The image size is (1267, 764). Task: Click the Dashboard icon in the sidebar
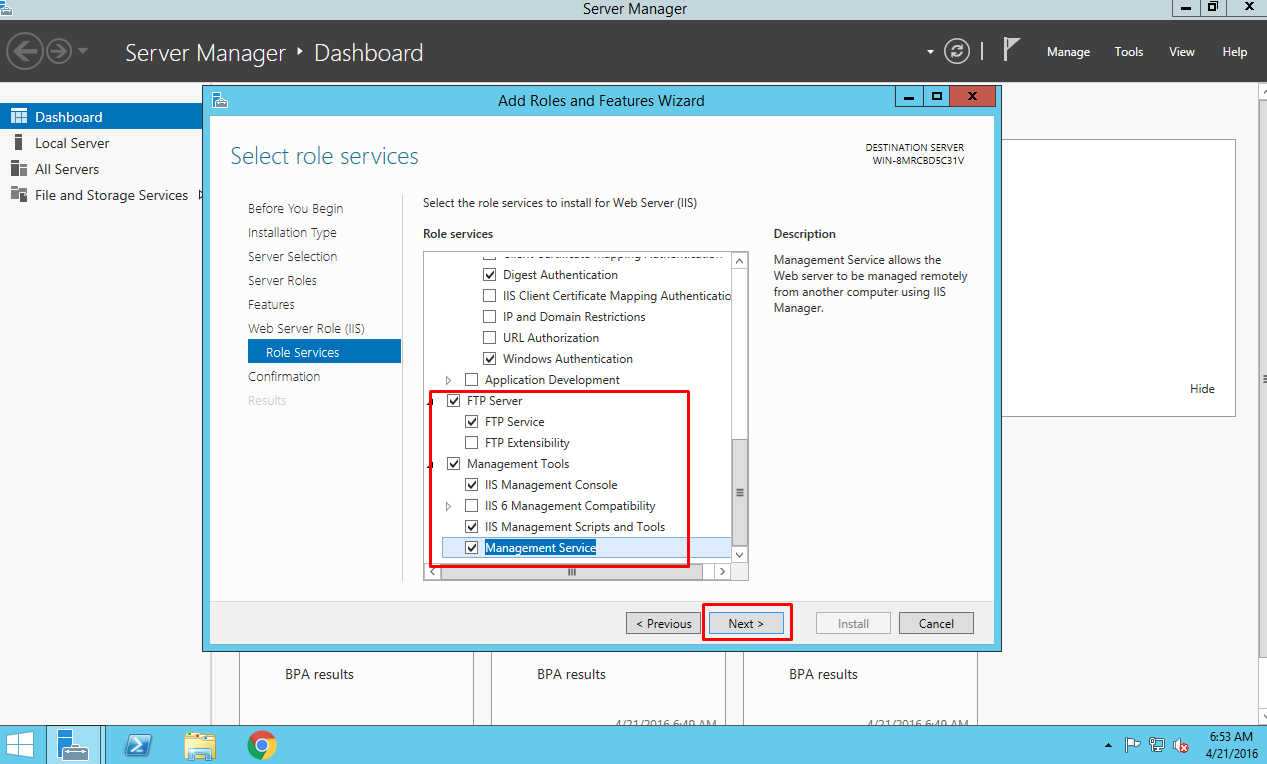[19, 117]
